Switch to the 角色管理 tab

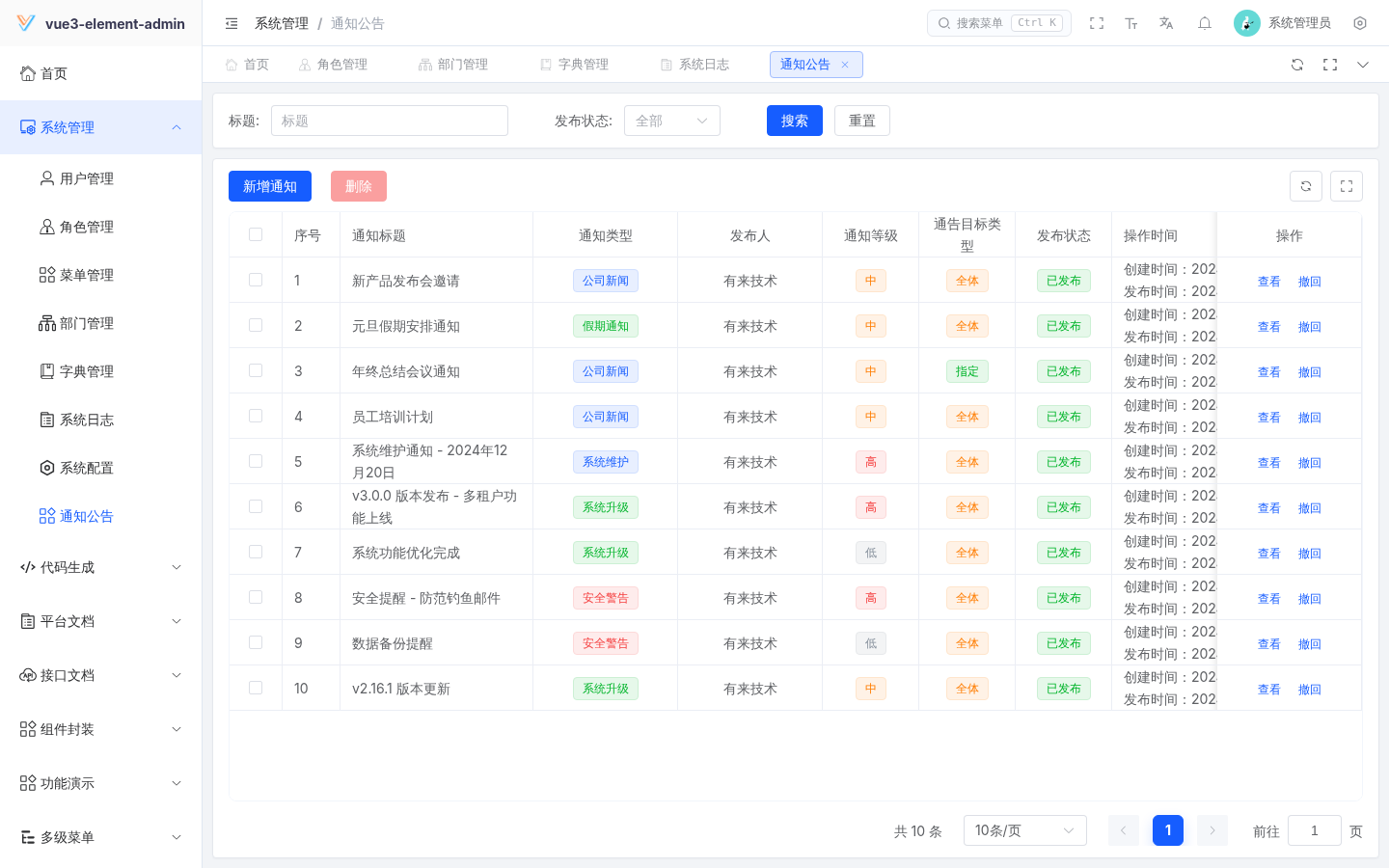click(333, 65)
